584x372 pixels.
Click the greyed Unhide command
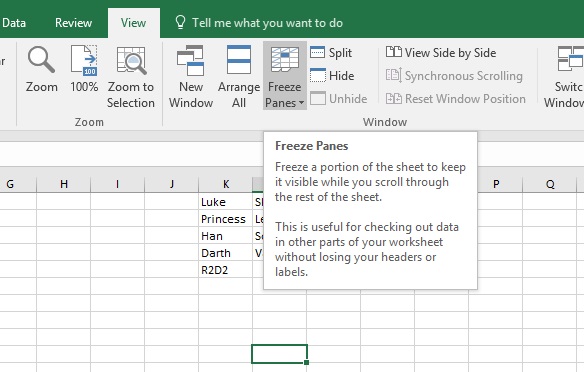[x=339, y=99]
